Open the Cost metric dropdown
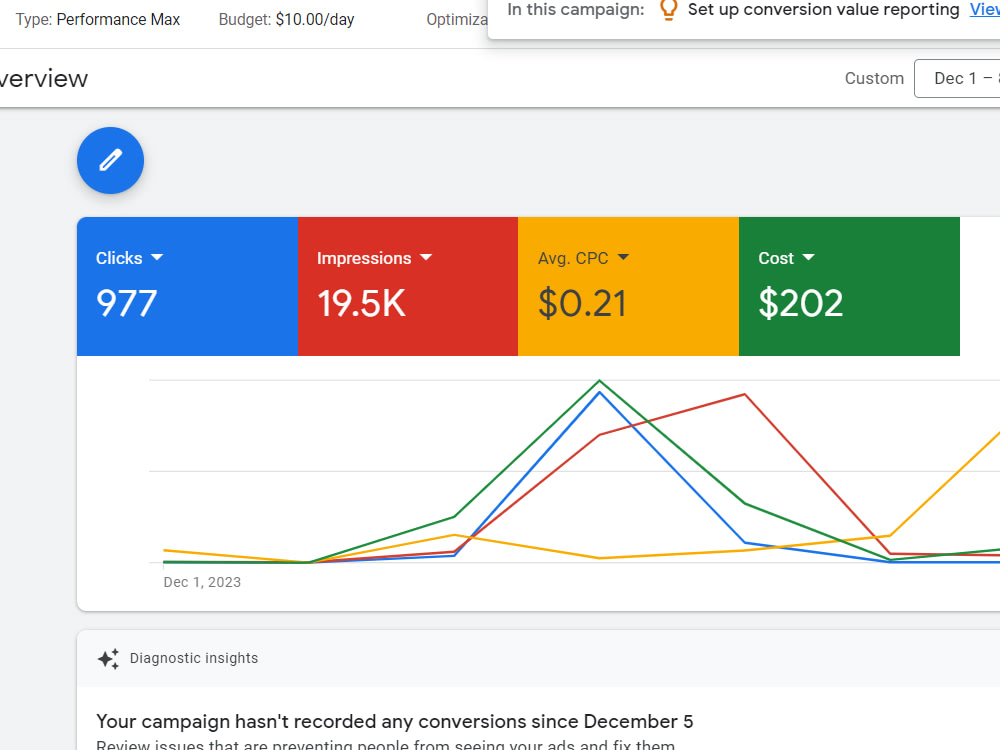The height and width of the screenshot is (750, 1000). (808, 258)
